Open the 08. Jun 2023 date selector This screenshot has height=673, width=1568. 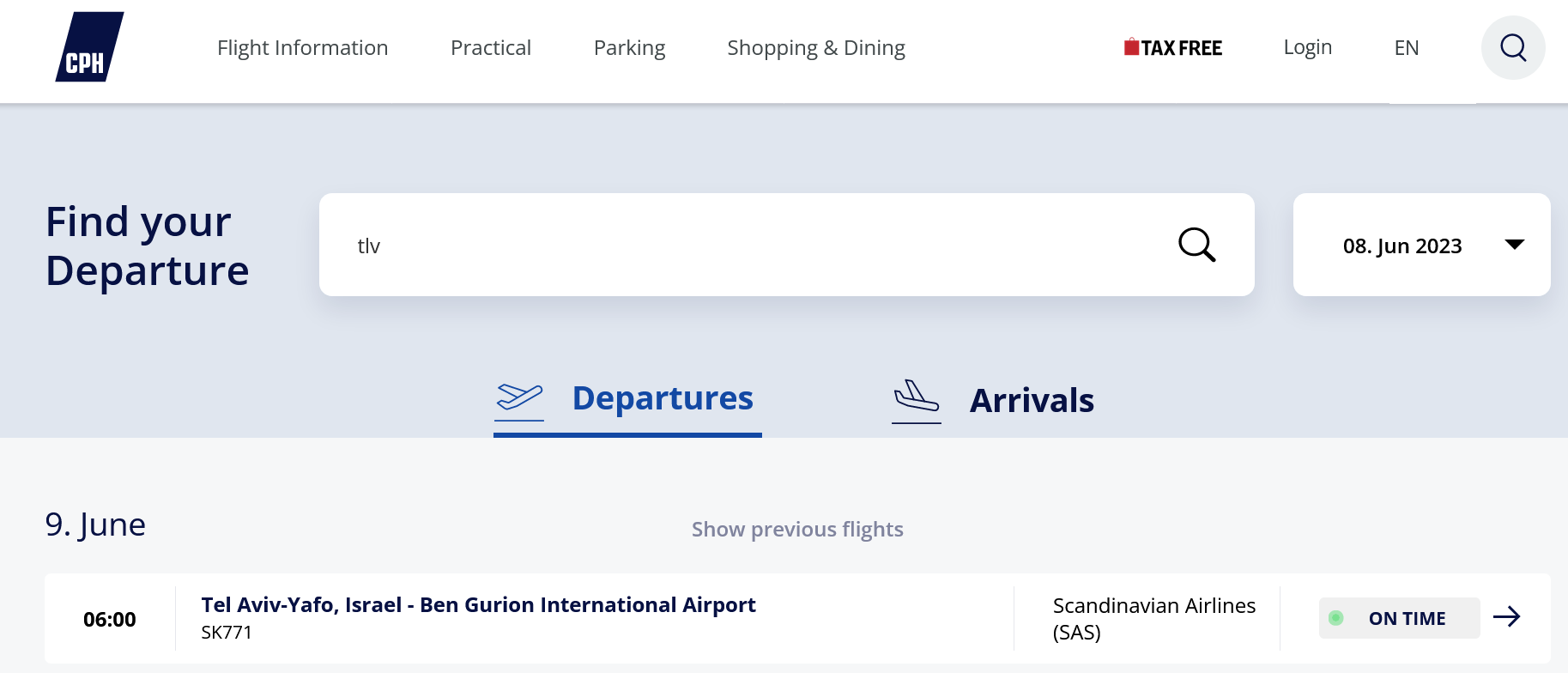click(1402, 246)
